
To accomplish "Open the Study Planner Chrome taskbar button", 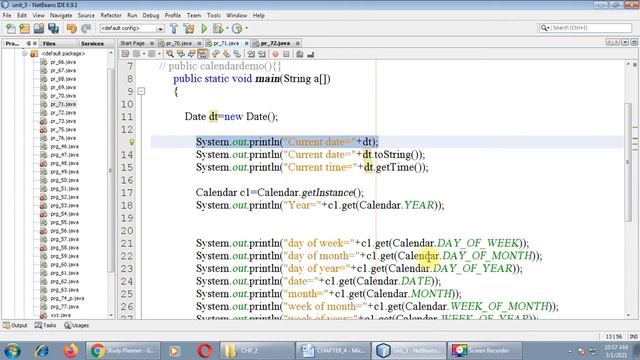I will click(x=123, y=351).
